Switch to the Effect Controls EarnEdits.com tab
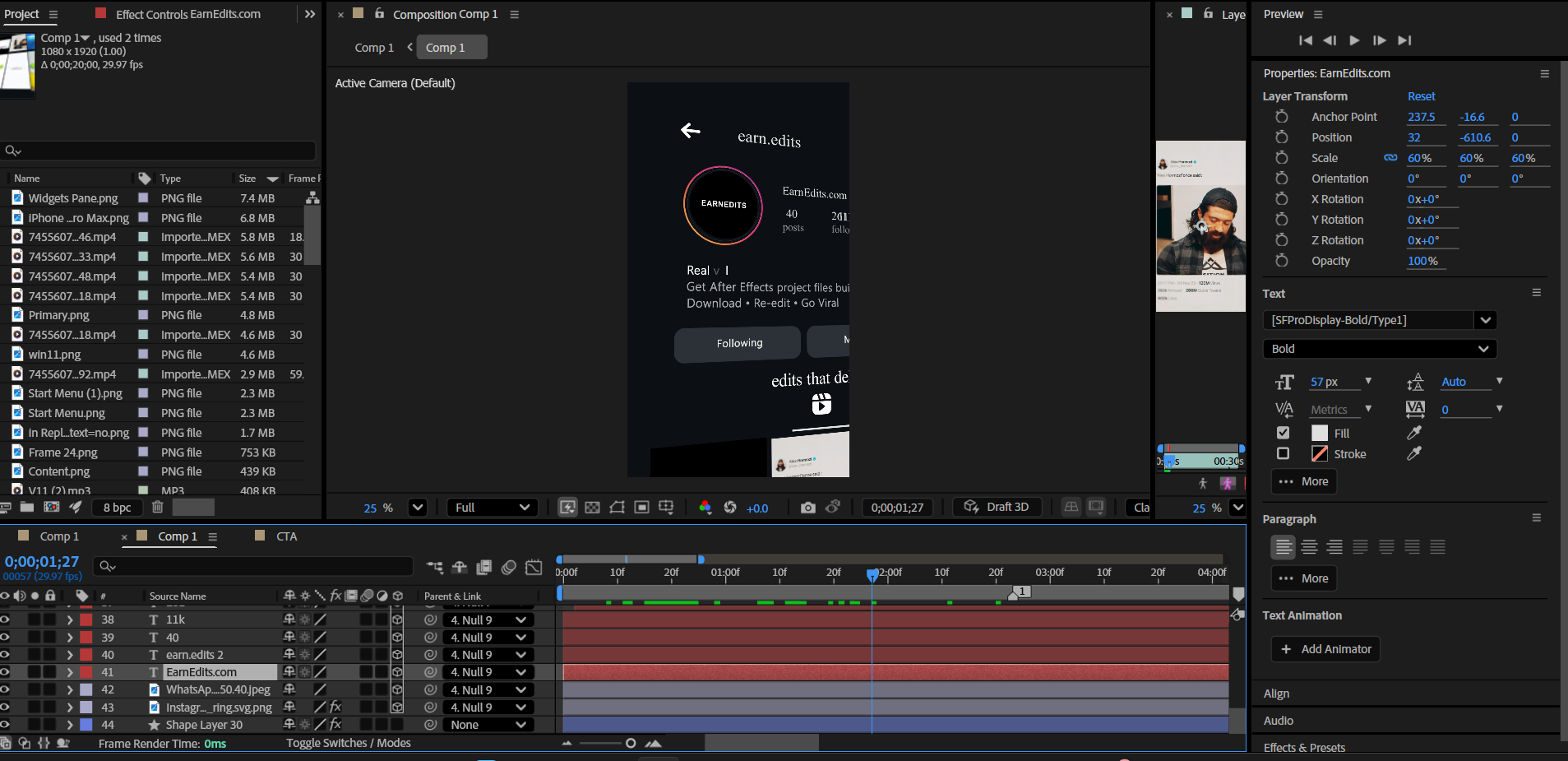 pos(187,14)
